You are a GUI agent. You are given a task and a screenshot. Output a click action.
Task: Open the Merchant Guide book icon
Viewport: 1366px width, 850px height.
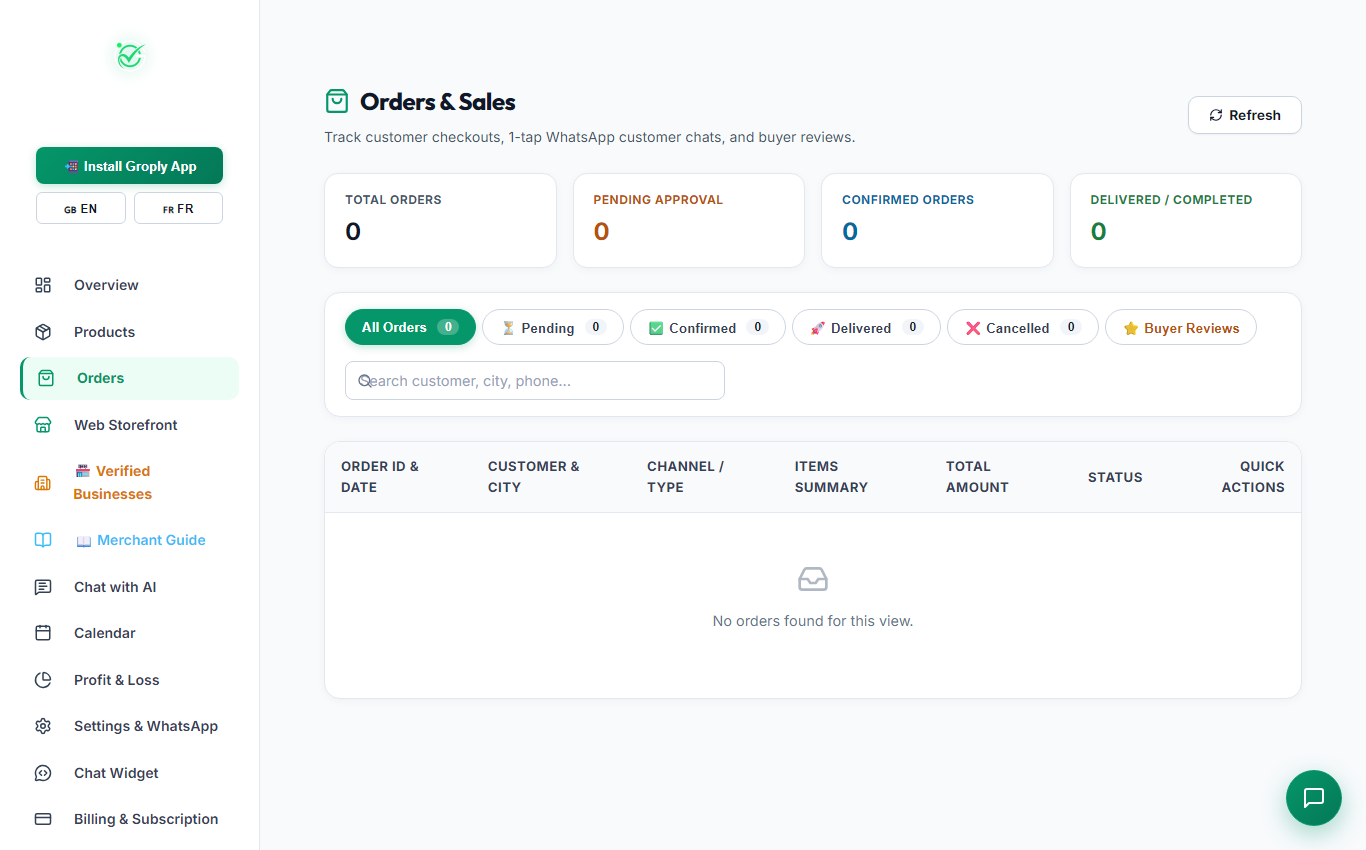click(x=43, y=540)
